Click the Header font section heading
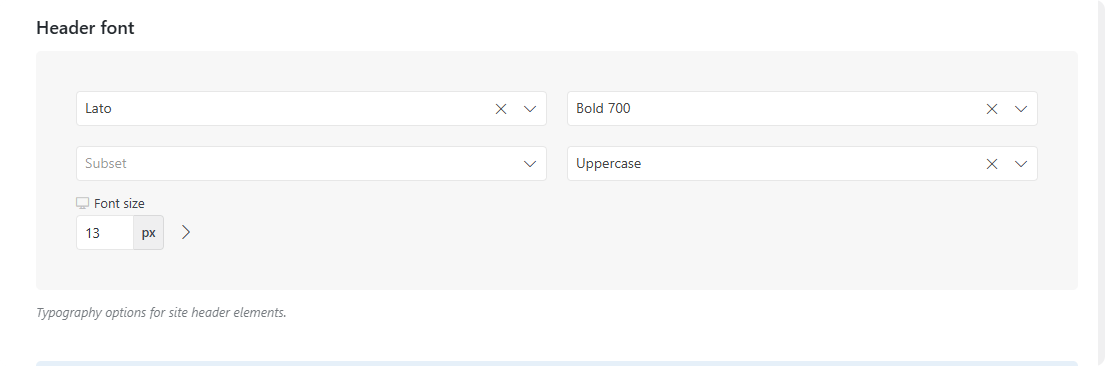The image size is (1105, 366). [x=85, y=28]
